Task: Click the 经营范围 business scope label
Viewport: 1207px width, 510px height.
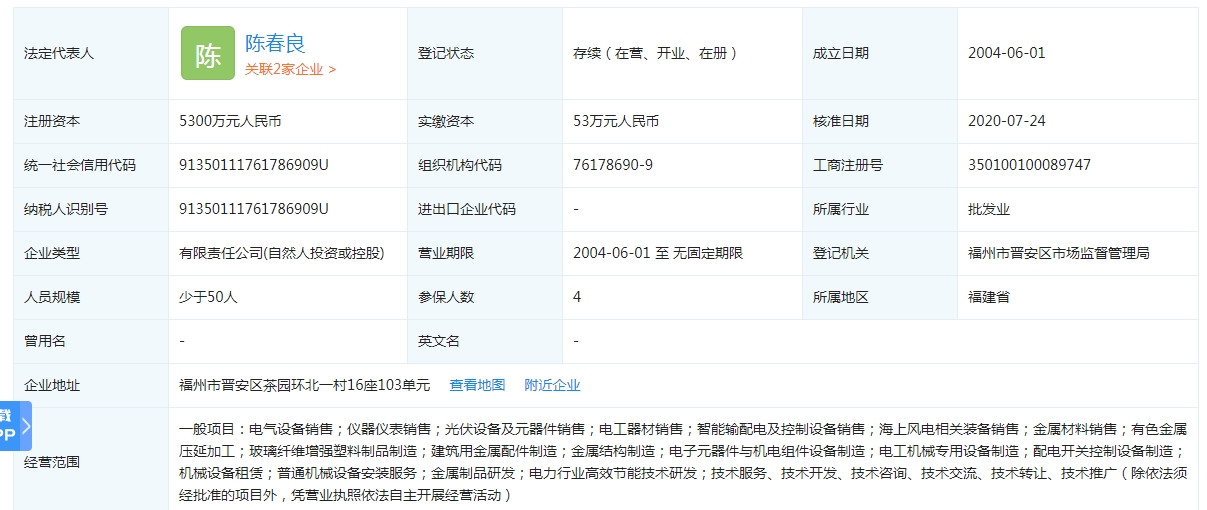Action: [x=52, y=462]
